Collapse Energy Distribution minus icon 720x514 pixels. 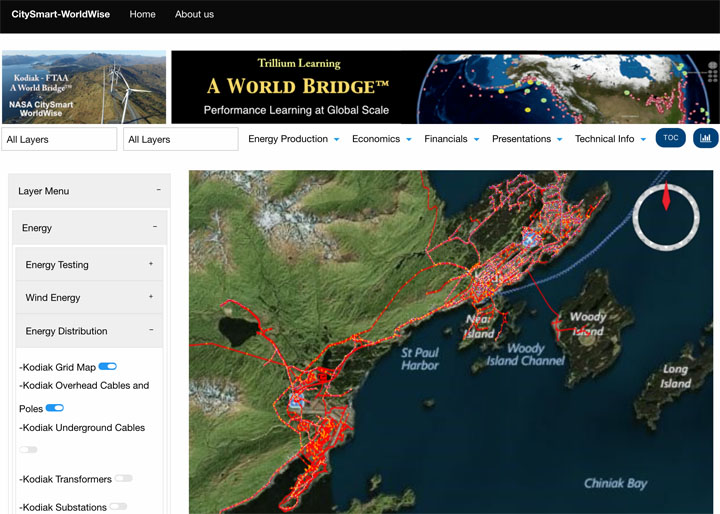[x=151, y=330]
